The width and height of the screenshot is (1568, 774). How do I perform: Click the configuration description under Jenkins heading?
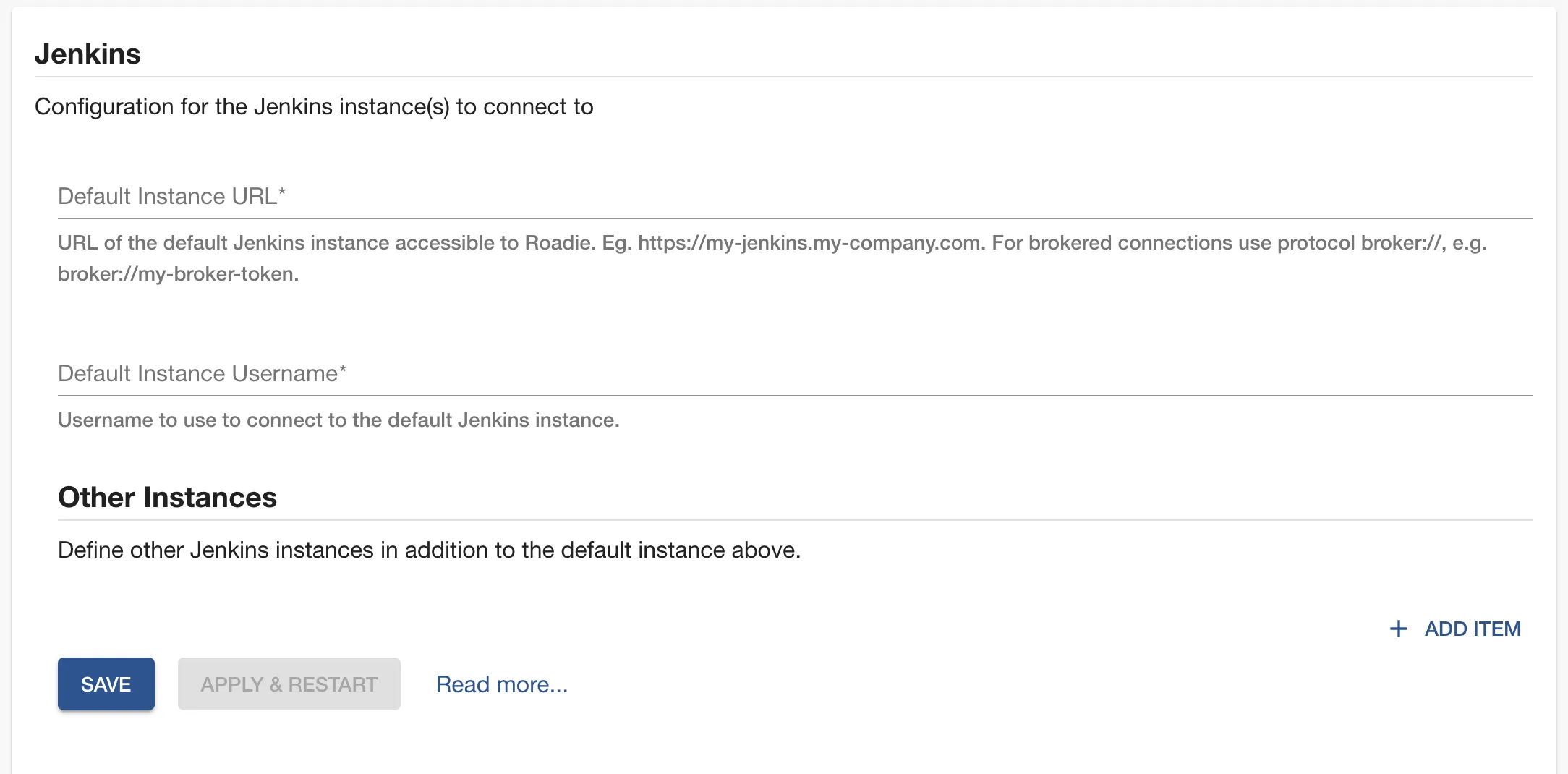pyautogui.click(x=313, y=106)
